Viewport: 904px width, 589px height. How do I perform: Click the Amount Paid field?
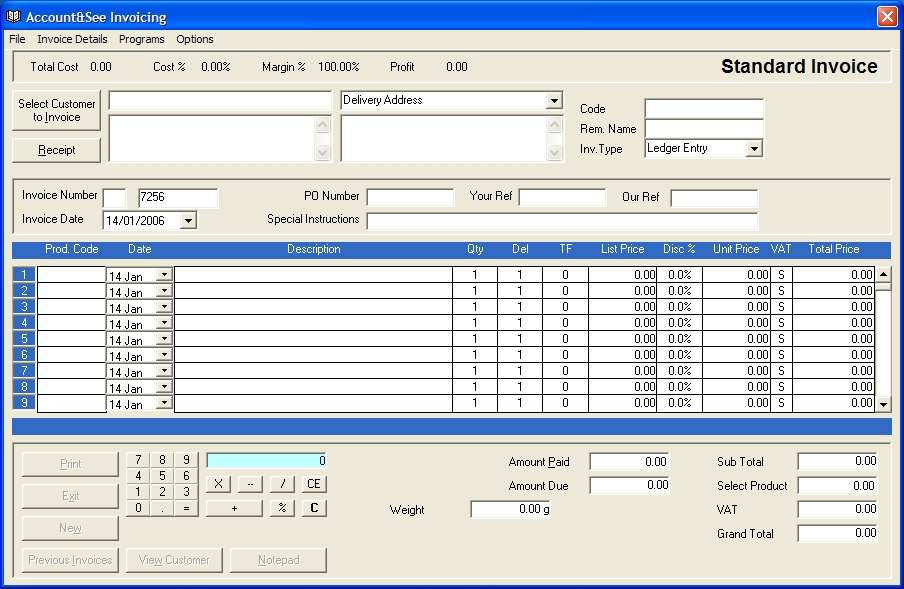pyautogui.click(x=629, y=462)
